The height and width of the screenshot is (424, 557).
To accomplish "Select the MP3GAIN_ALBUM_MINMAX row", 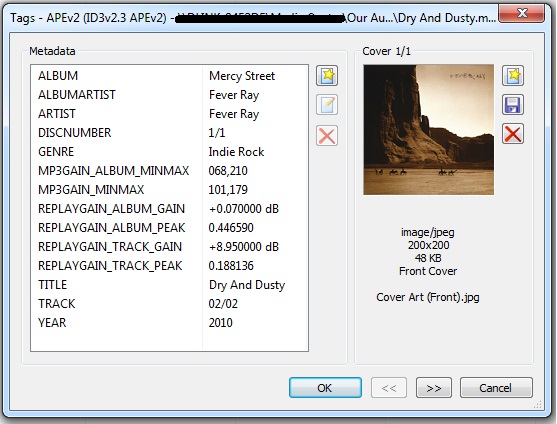I will click(x=169, y=171).
